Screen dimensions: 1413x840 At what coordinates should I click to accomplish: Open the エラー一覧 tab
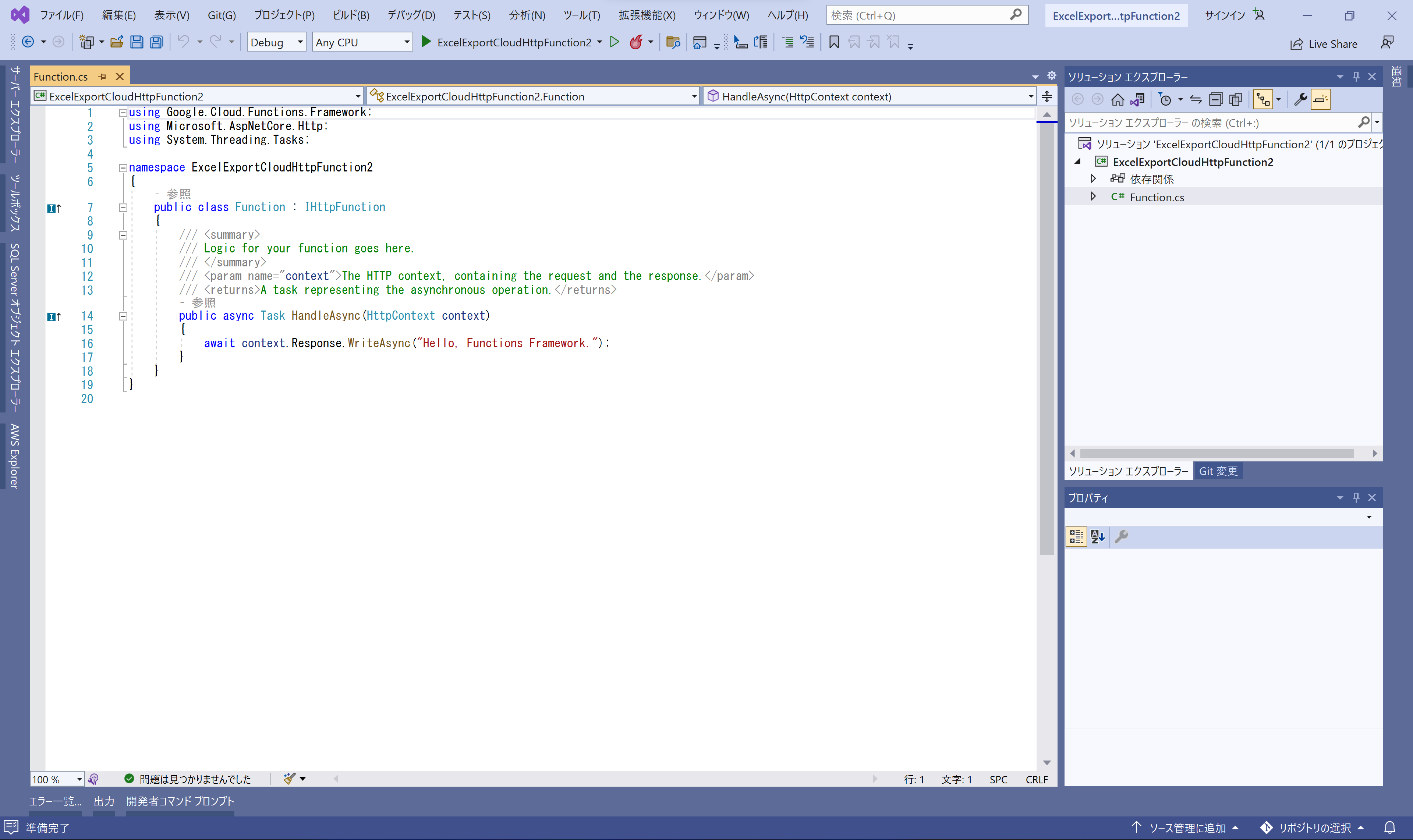pyautogui.click(x=56, y=801)
